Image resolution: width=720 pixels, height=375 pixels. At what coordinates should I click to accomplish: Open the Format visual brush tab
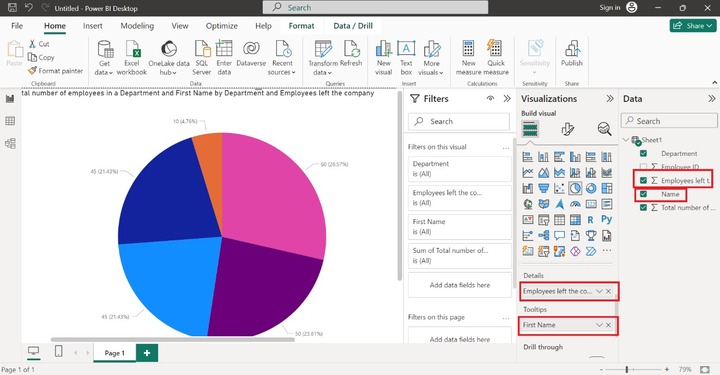coord(568,129)
